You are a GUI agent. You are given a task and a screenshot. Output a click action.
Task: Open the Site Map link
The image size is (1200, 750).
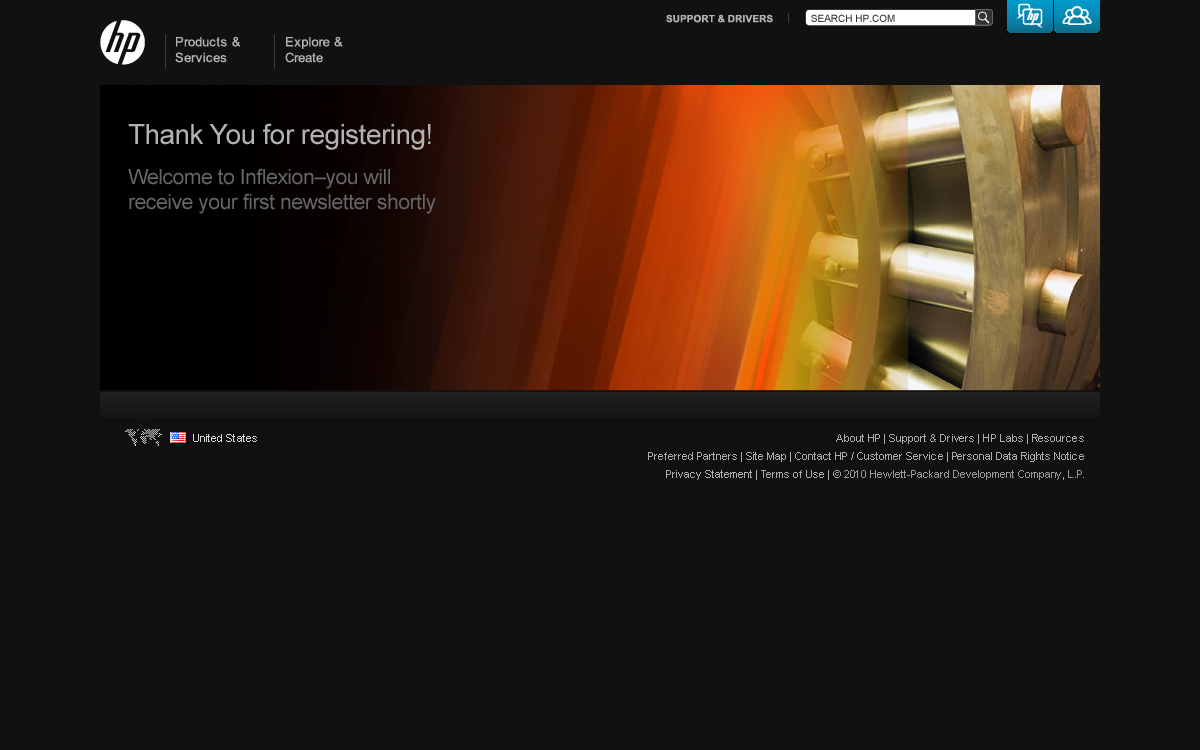pyautogui.click(x=766, y=456)
